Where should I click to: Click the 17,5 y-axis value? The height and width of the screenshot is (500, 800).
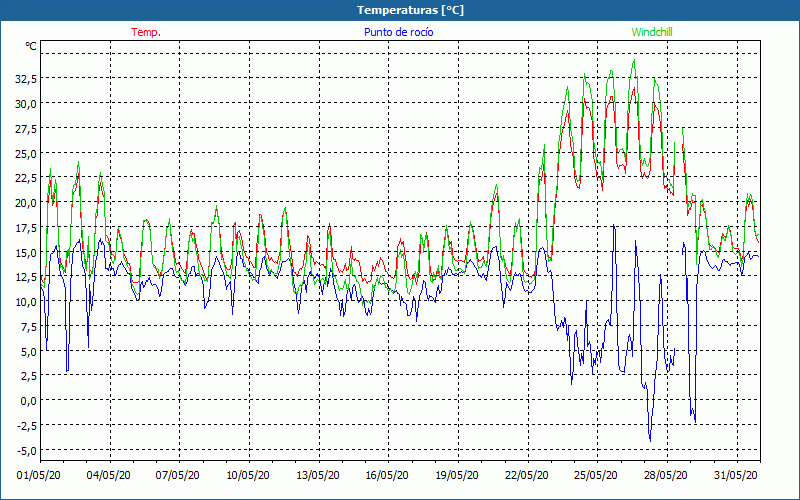tap(26, 227)
